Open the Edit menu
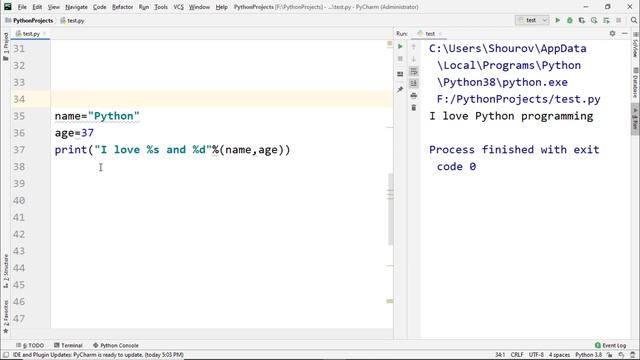 pyautogui.click(x=37, y=7)
